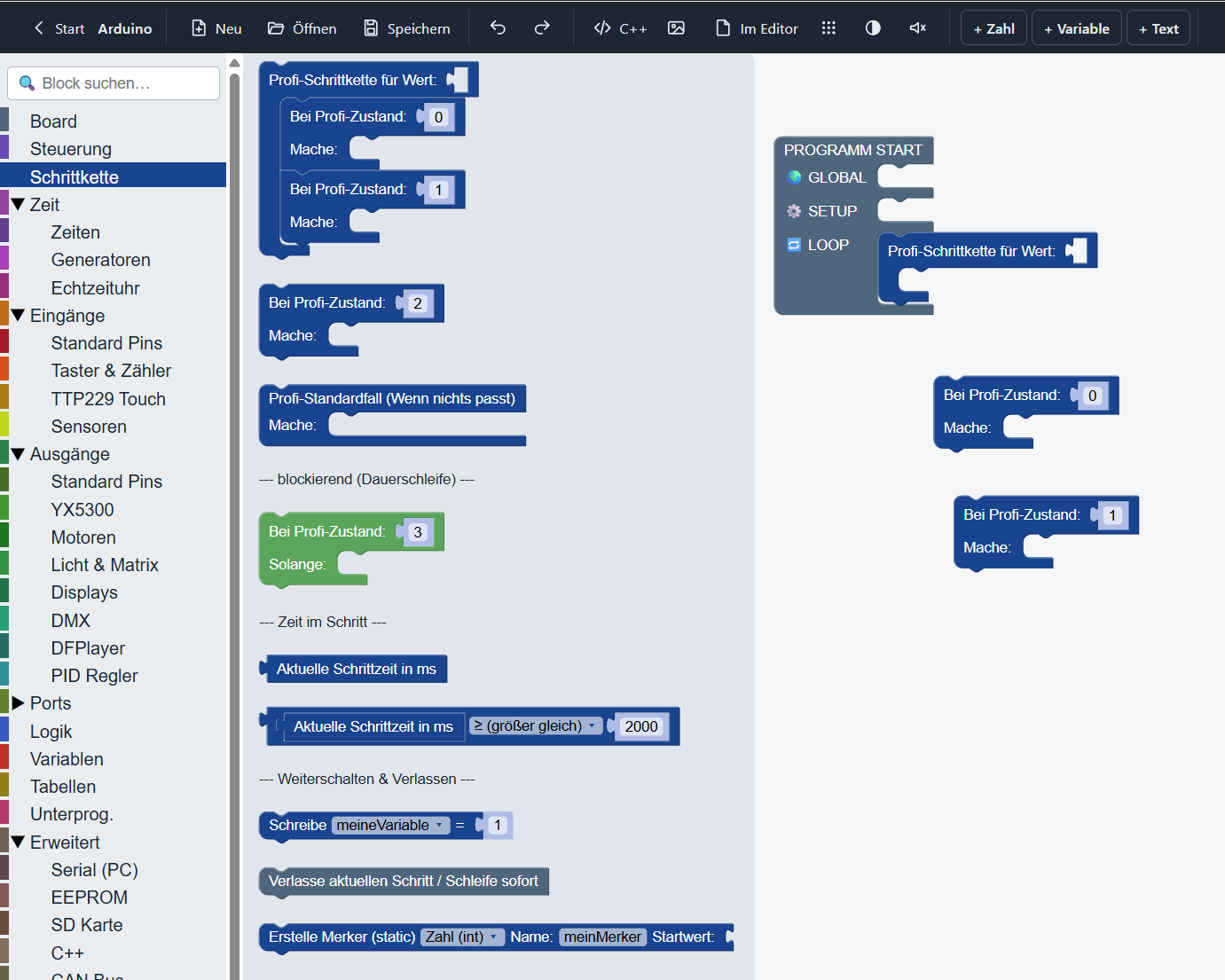Collapse the Eingänge category
Screen dimensions: 1225x980
[x=18, y=315]
